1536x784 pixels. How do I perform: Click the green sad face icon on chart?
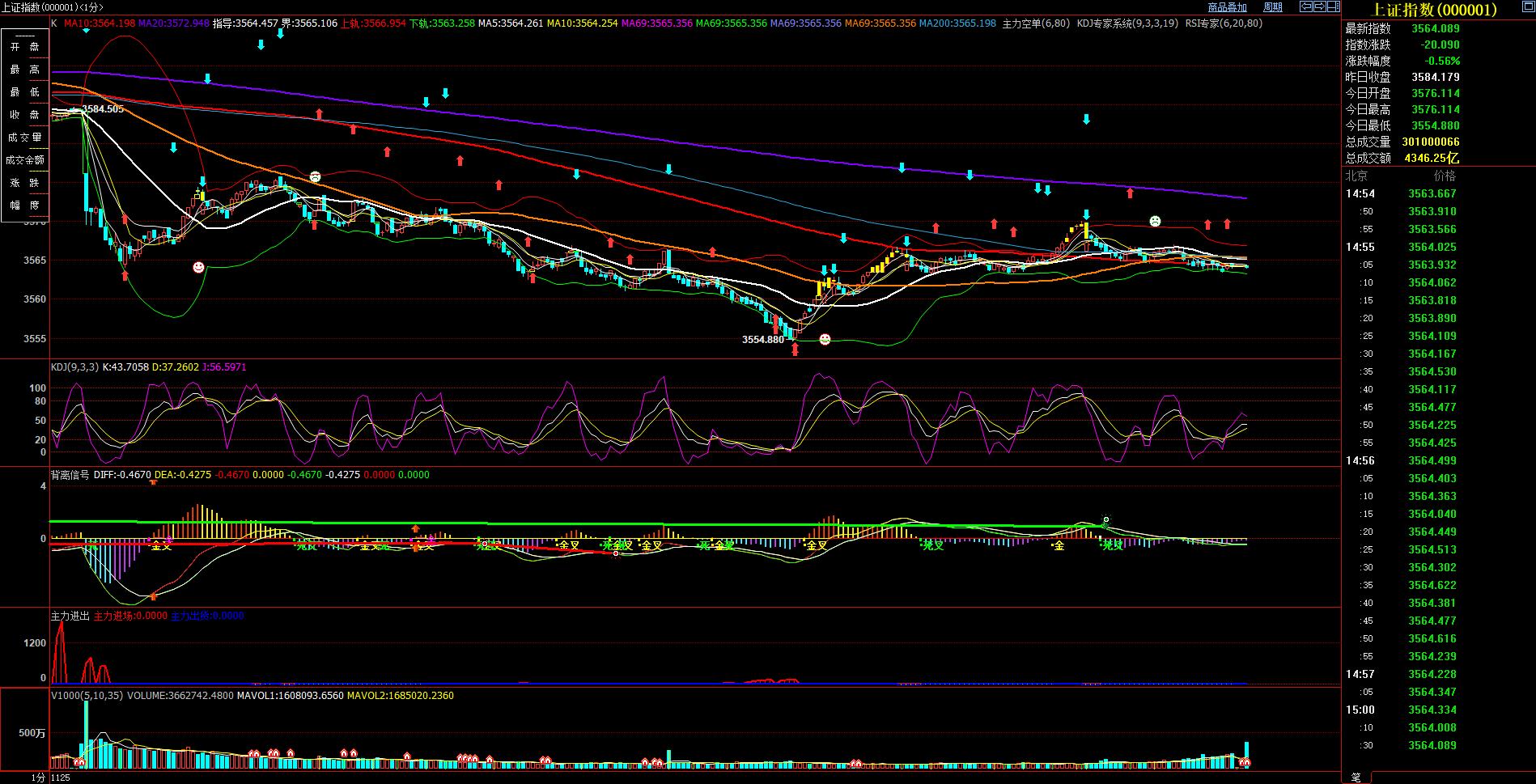point(1155,221)
